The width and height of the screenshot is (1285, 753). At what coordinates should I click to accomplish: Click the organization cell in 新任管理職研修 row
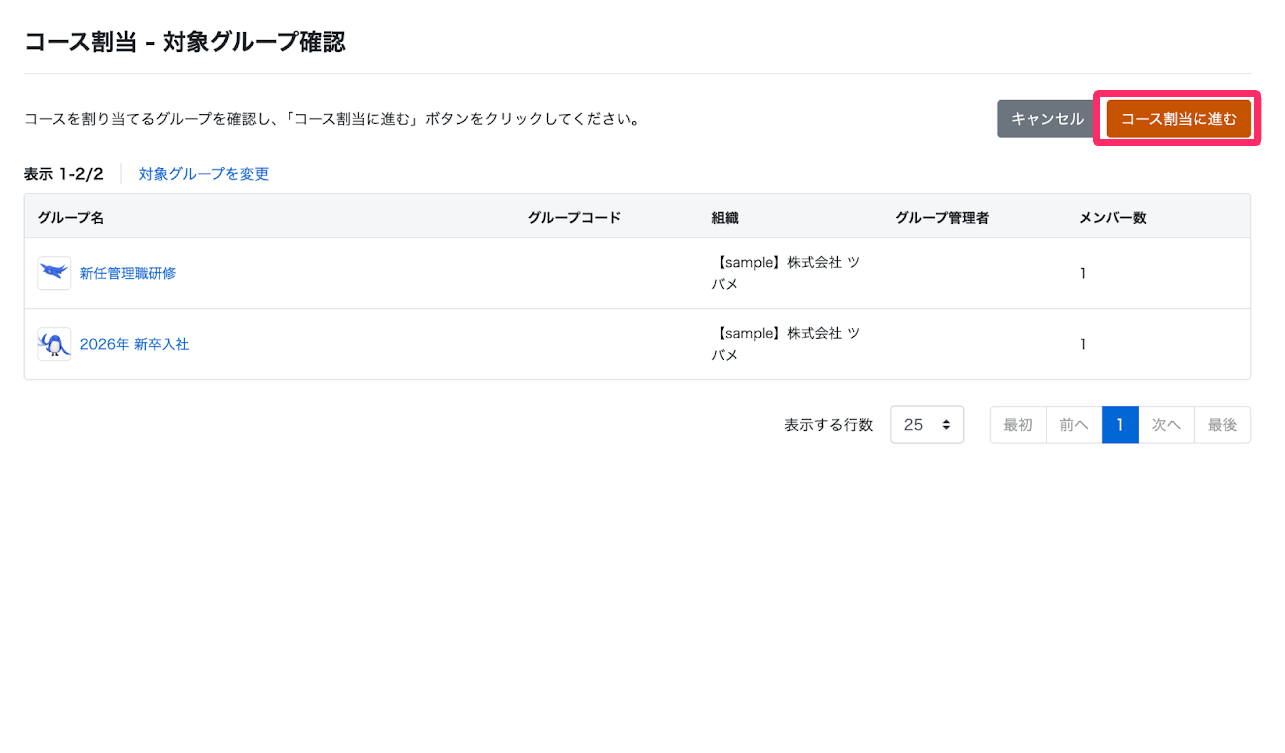pos(786,273)
